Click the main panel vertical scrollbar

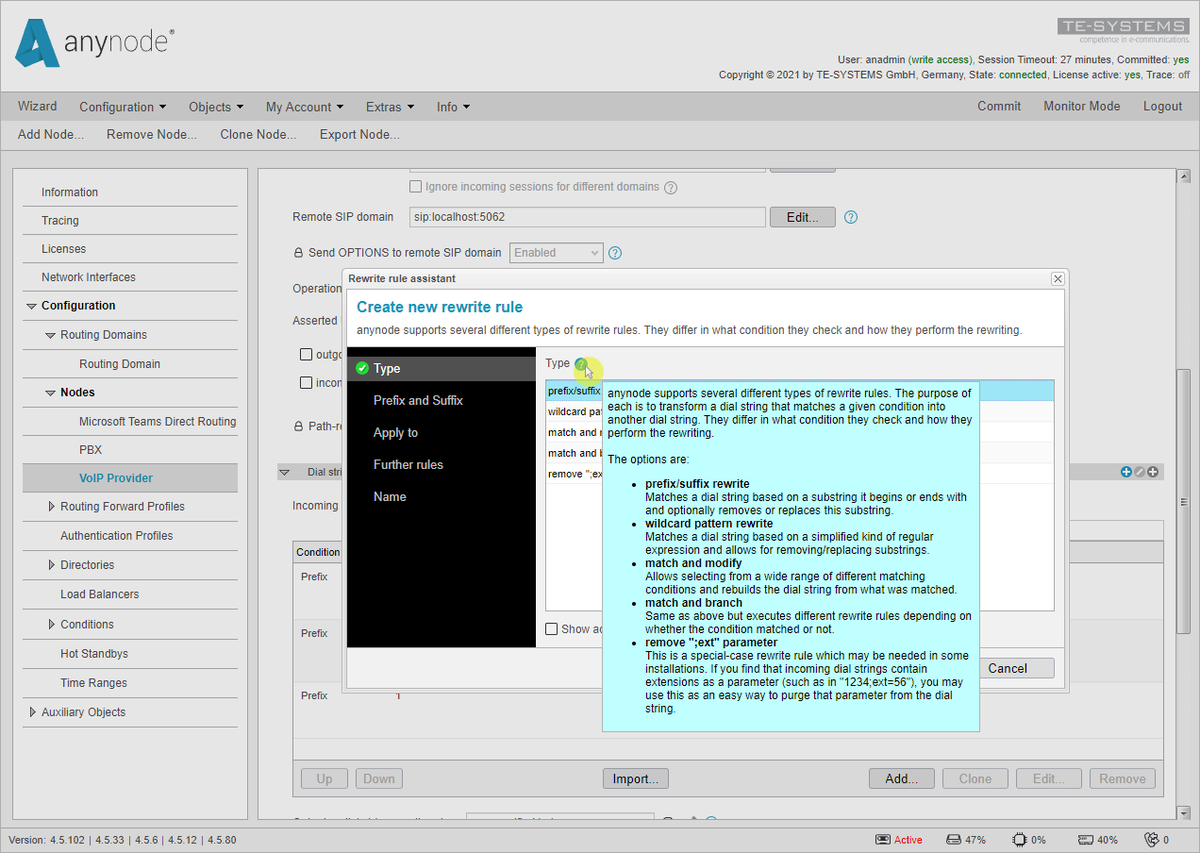click(1183, 500)
